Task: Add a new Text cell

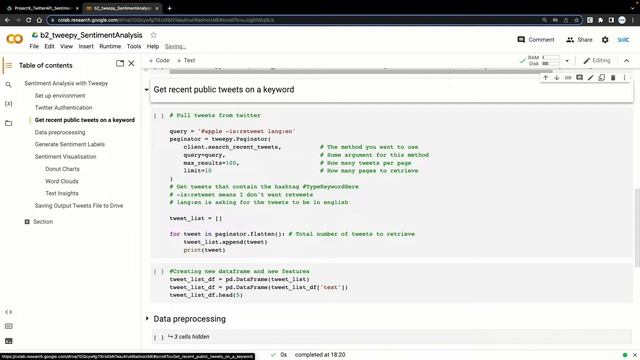Action: (x=186, y=60)
